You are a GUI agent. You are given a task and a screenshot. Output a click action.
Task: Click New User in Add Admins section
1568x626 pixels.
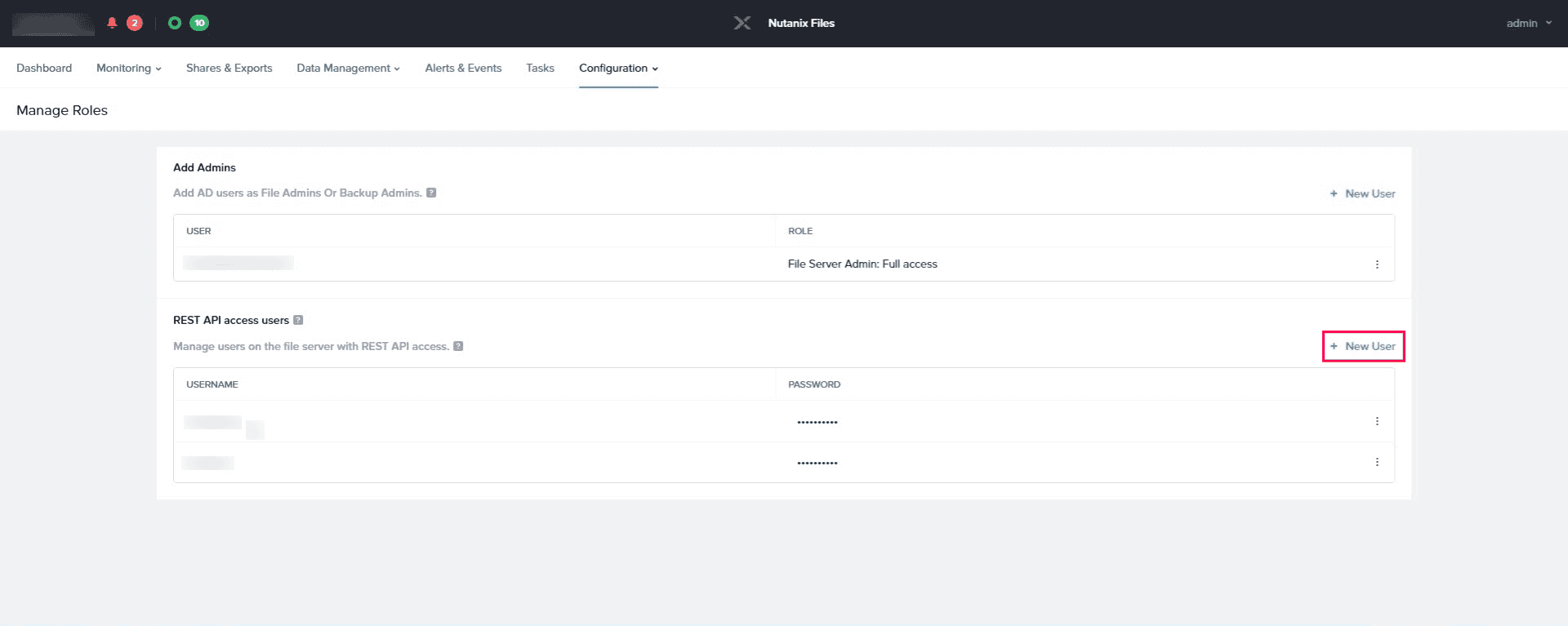[x=1362, y=193]
